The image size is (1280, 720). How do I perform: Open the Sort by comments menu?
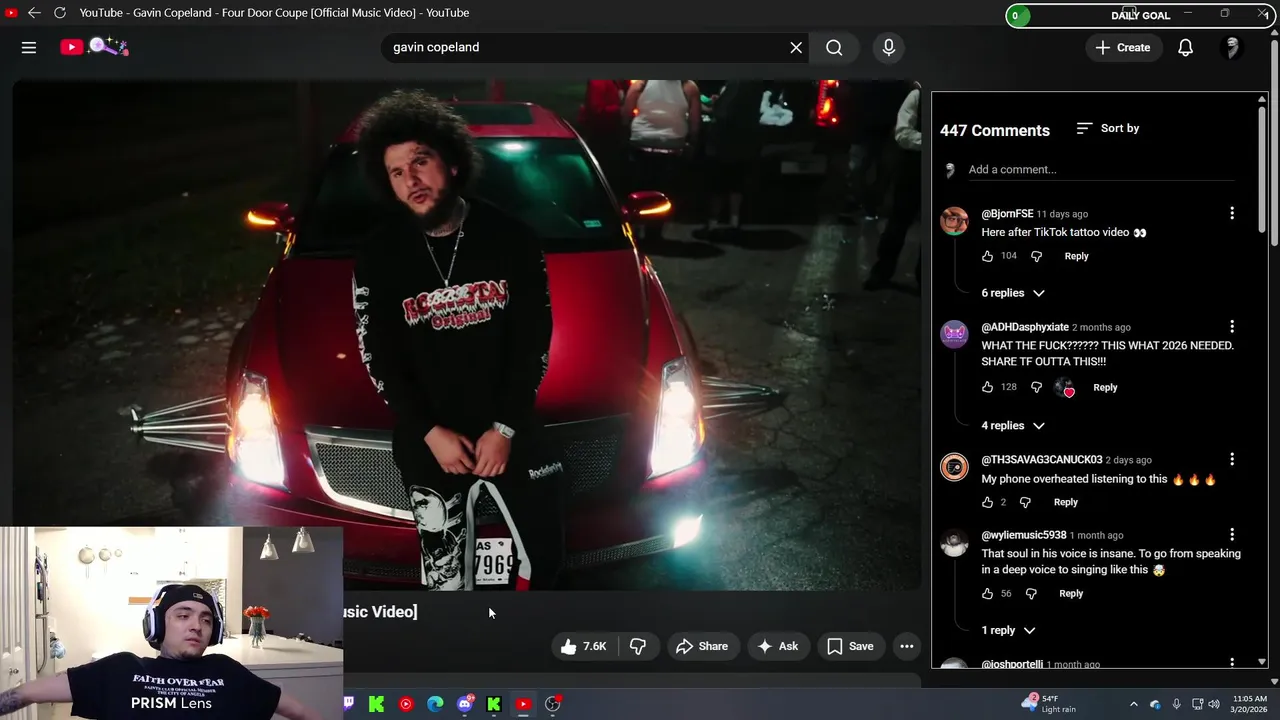1108,128
